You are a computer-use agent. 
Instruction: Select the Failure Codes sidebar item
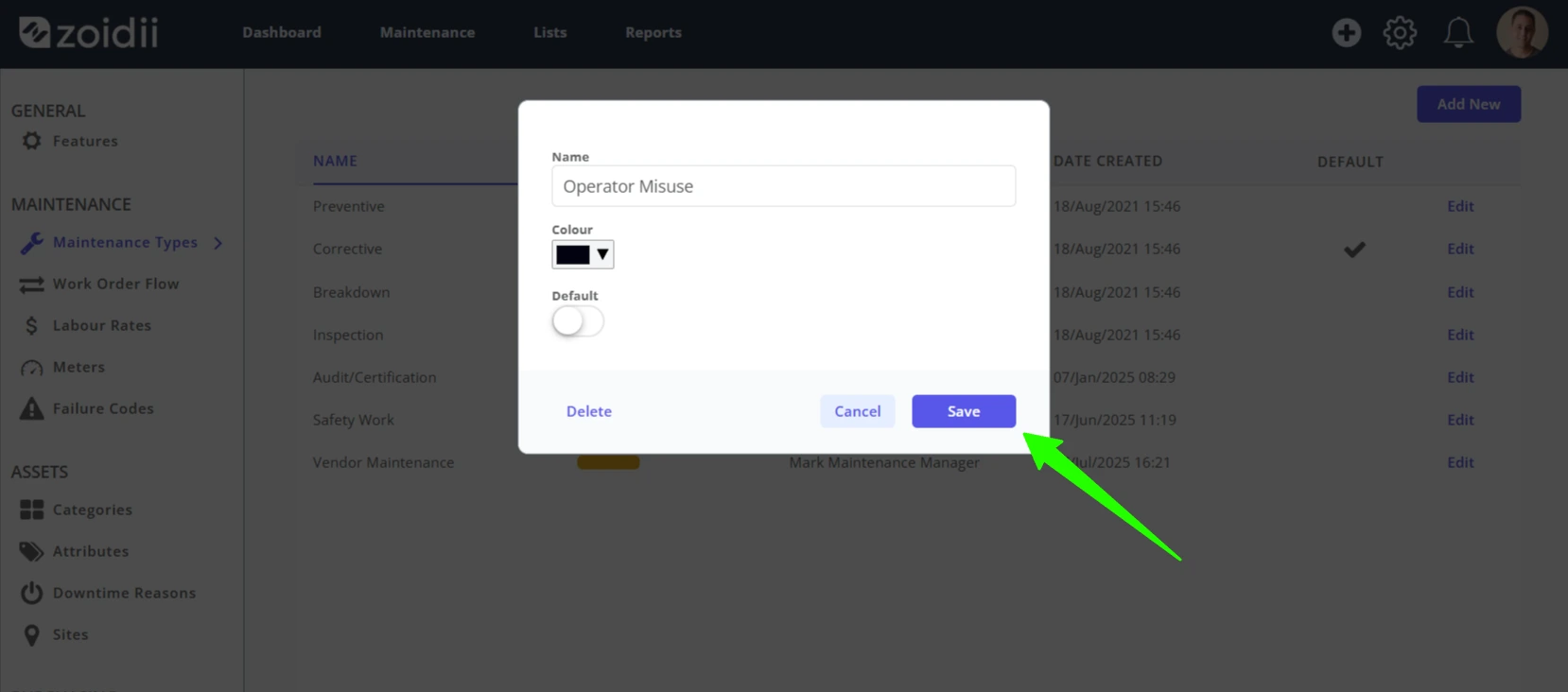point(103,408)
